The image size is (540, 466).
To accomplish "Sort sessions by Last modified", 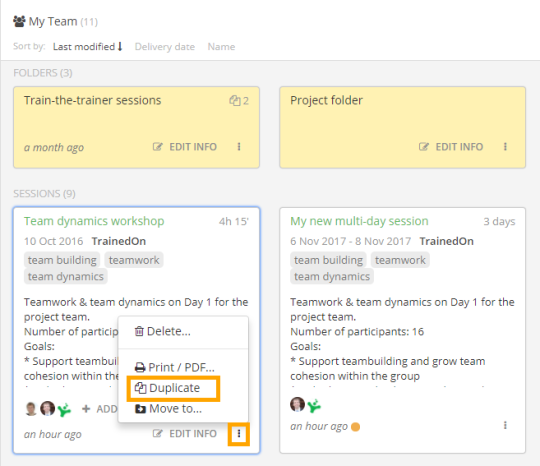I will [x=87, y=46].
